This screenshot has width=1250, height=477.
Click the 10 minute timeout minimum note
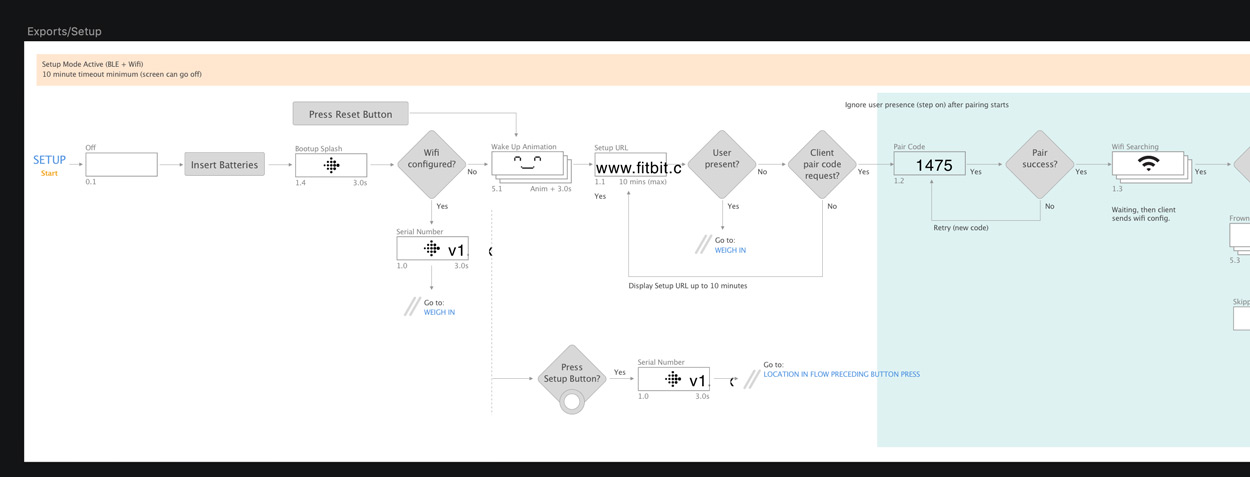tap(121, 74)
